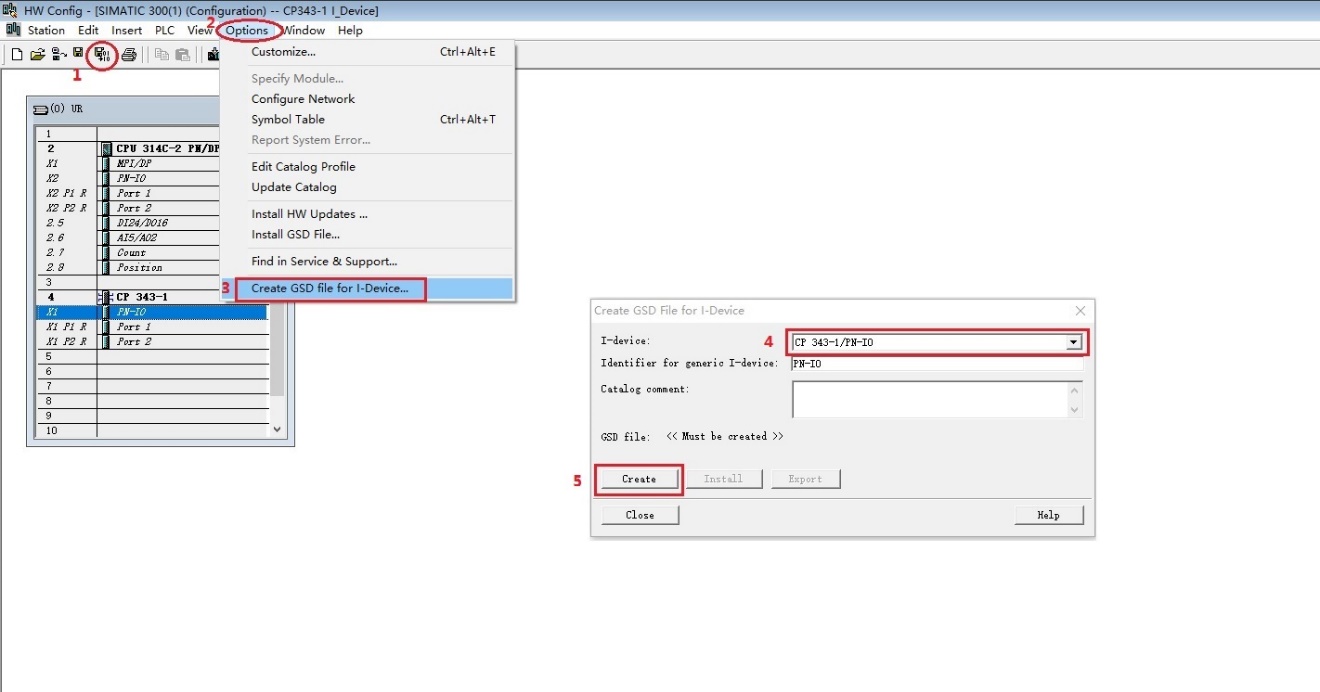Open the Help menu in the menu bar
The height and width of the screenshot is (692, 1320).
[350, 30]
